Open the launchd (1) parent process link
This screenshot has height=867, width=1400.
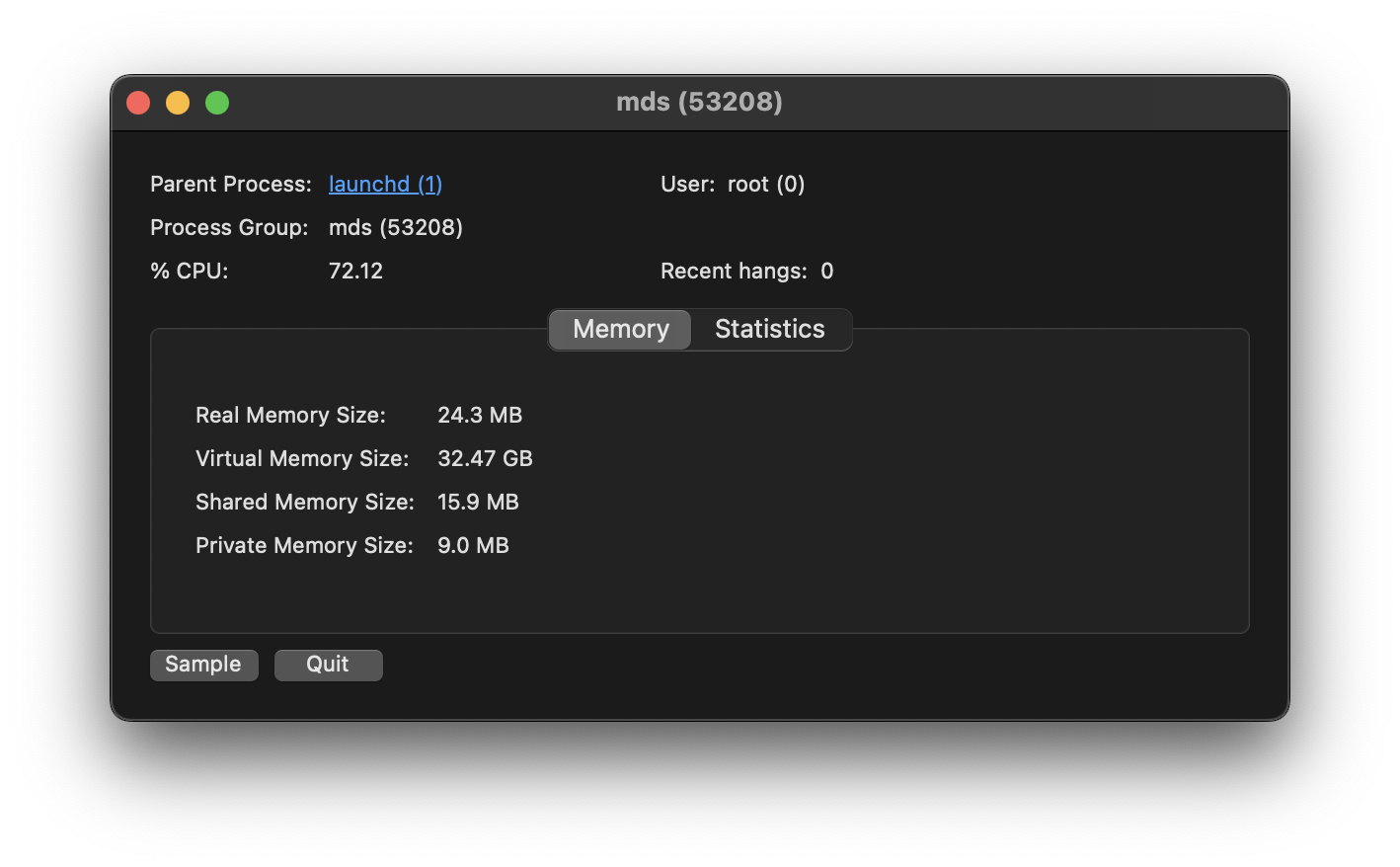click(x=385, y=184)
